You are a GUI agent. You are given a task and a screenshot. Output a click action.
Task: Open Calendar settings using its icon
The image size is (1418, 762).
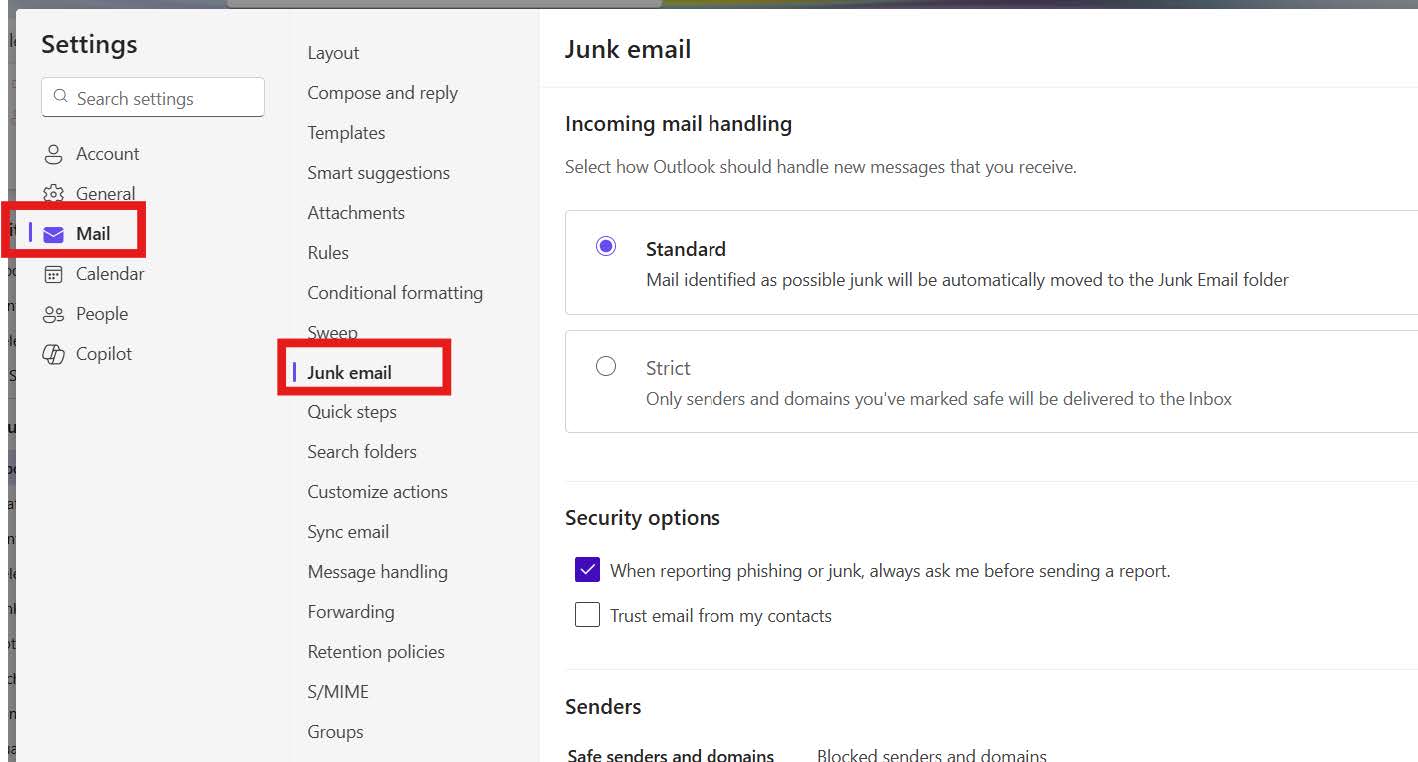tap(53, 273)
